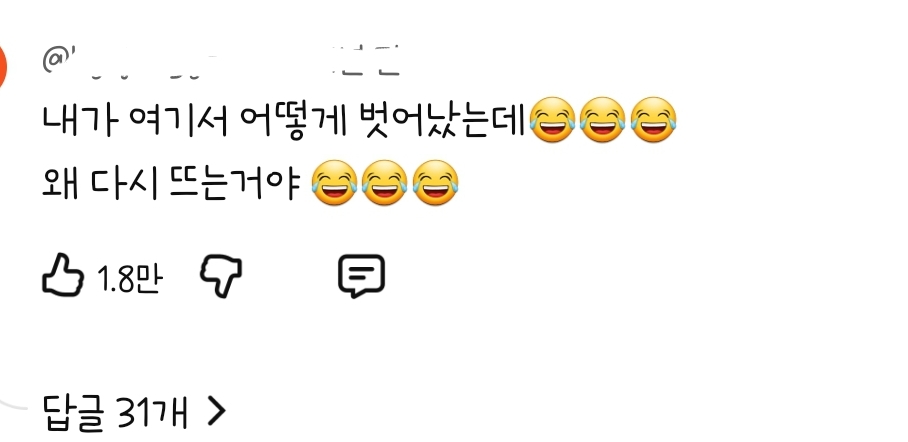Click the last laughing emoji on first line
The image size is (908, 442).
click(x=653, y=120)
